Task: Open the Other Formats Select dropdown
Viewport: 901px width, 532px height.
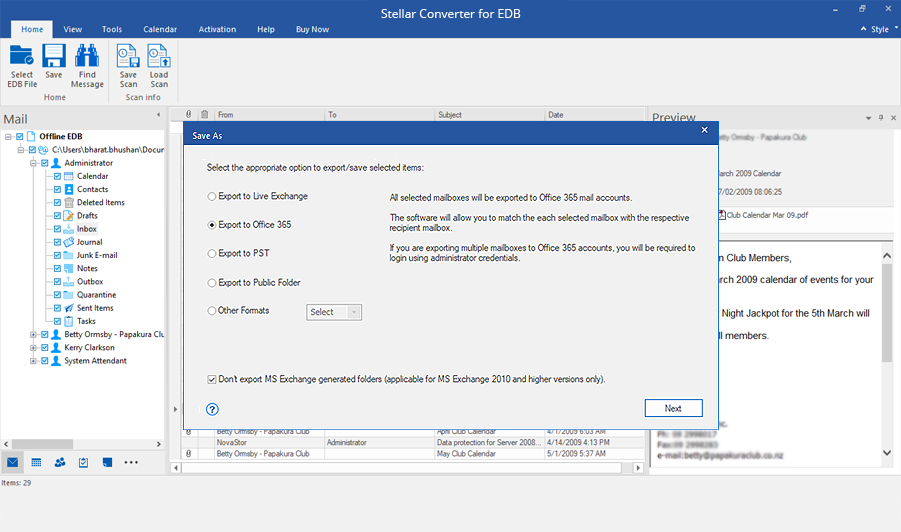Action: coord(333,312)
